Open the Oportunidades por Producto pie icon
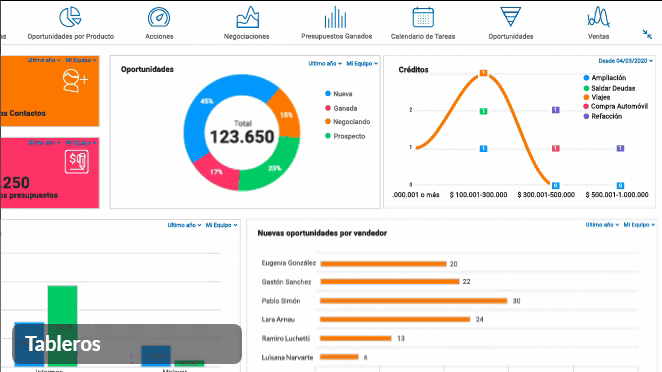Screen dimensions: 662x372 point(70,17)
